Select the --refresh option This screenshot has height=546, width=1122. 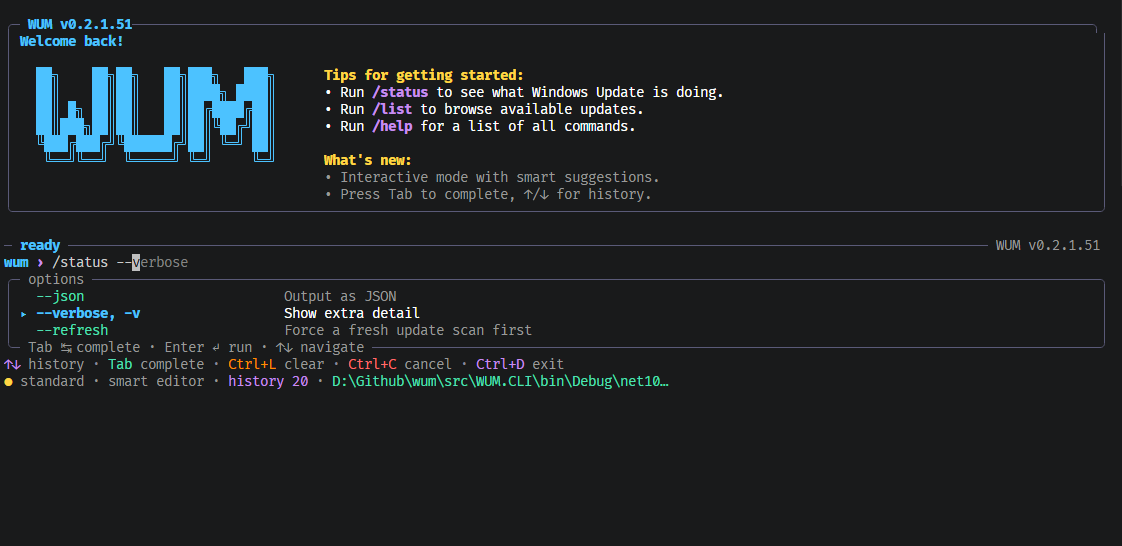click(72, 331)
